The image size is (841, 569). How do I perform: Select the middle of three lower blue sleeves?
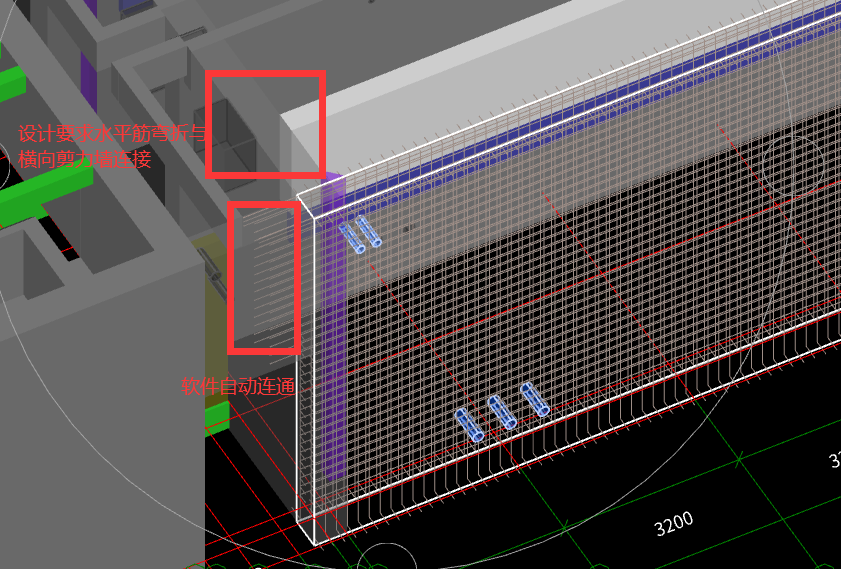pos(502,412)
